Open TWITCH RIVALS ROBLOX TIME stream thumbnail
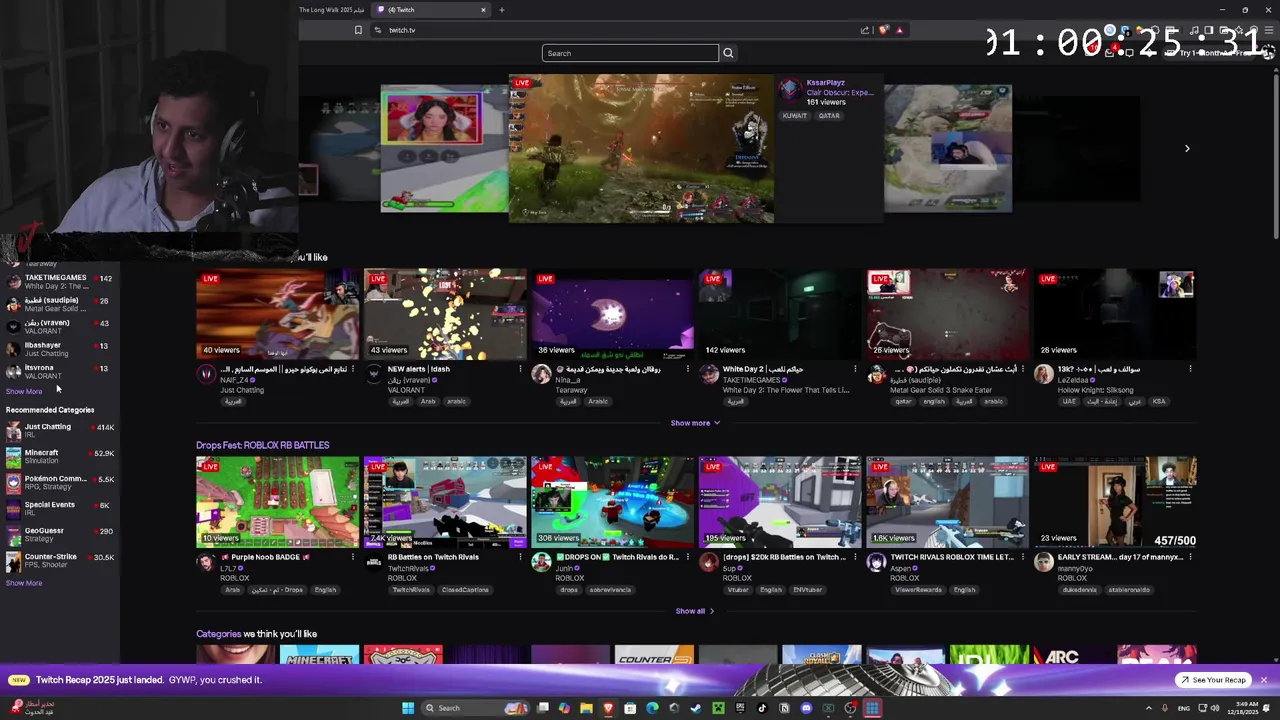Screen dimensions: 1280x720 (947, 502)
